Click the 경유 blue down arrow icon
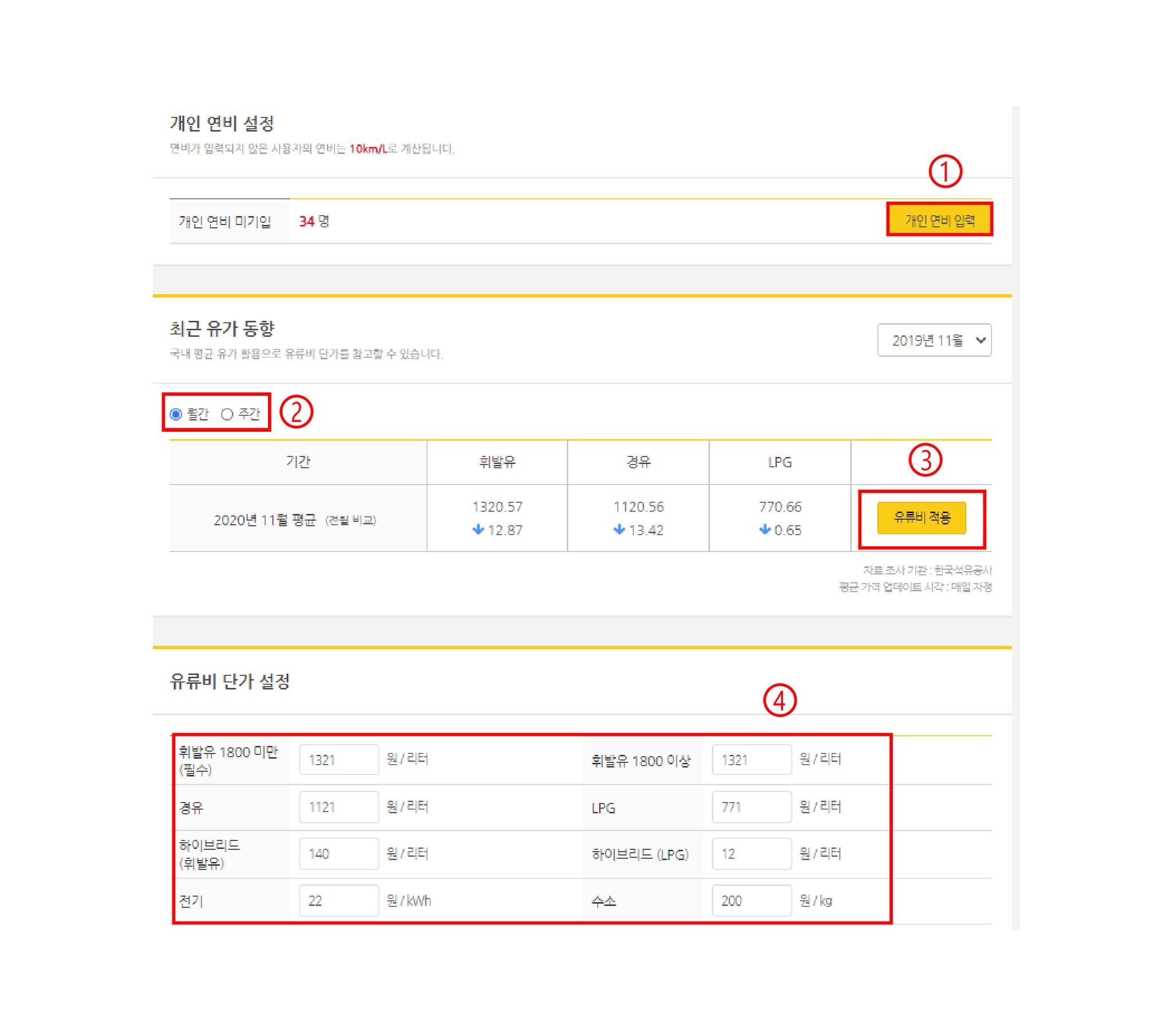1173x1036 pixels. (x=619, y=529)
